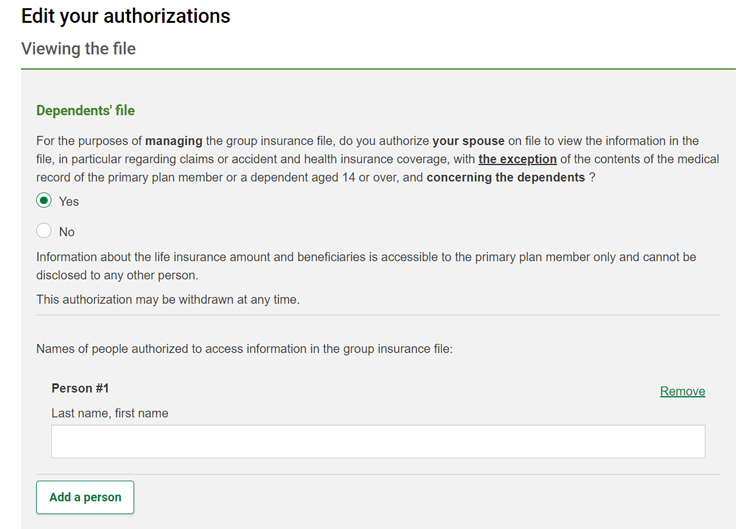The width and height of the screenshot is (755, 529).
Task: Click "This authorization may be withdrawn" sentence
Action: pos(167,299)
